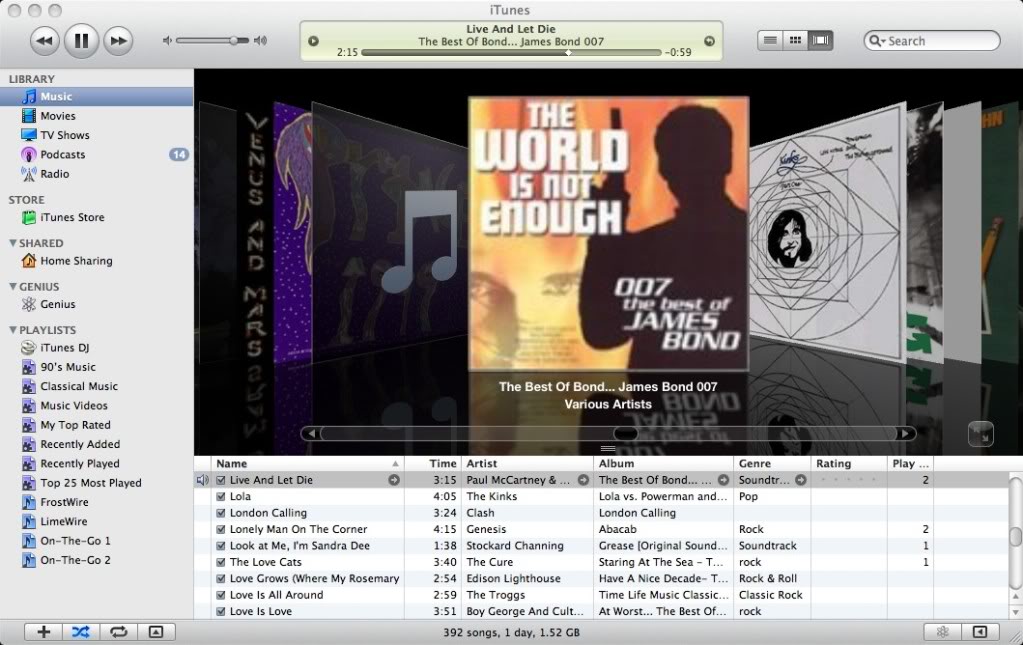The image size is (1023, 645).
Task: Uncheck Love Is Love checkbox
Action: [x=221, y=612]
